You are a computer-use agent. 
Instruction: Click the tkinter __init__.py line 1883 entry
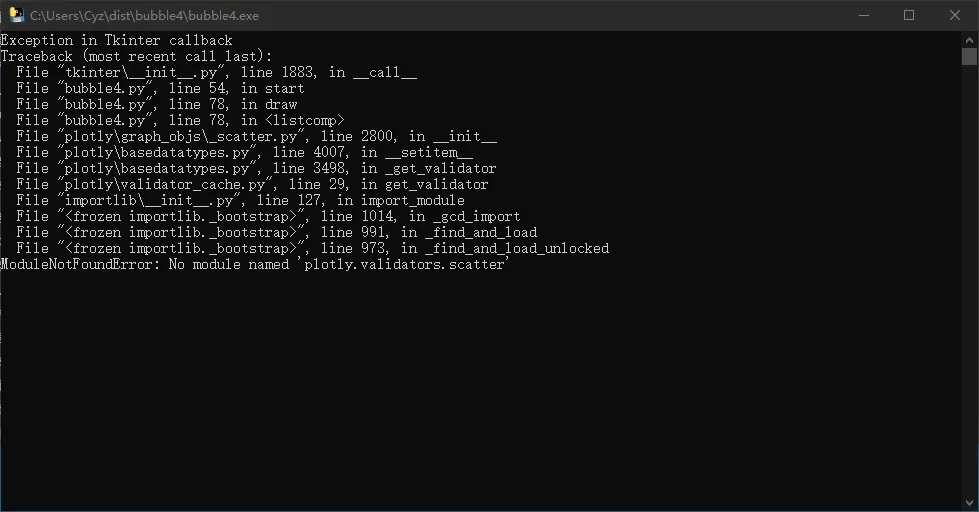pyautogui.click(x=216, y=72)
